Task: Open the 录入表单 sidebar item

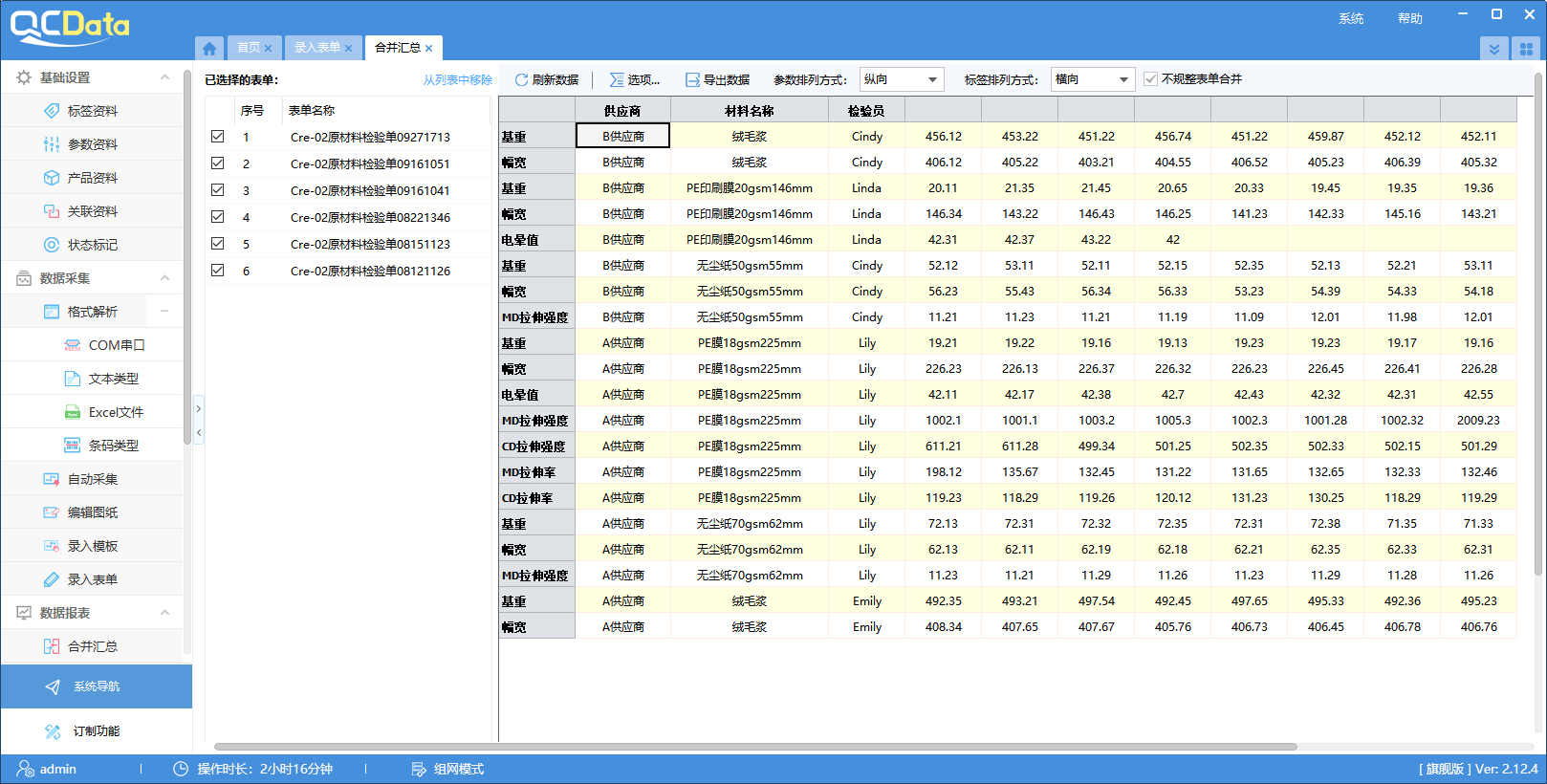Action: pyautogui.click(x=92, y=579)
